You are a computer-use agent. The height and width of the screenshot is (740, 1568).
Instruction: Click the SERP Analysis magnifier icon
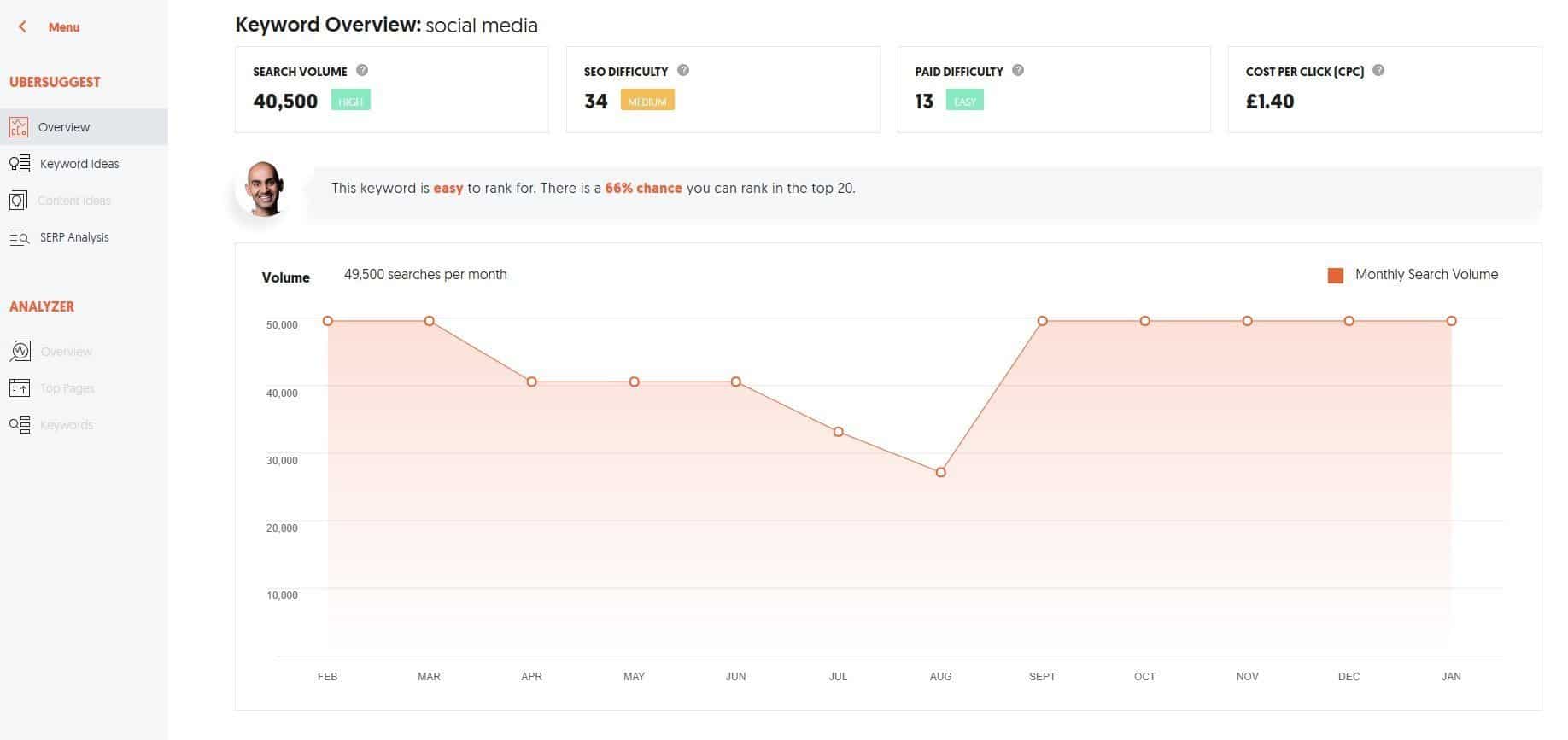pyautogui.click(x=19, y=238)
